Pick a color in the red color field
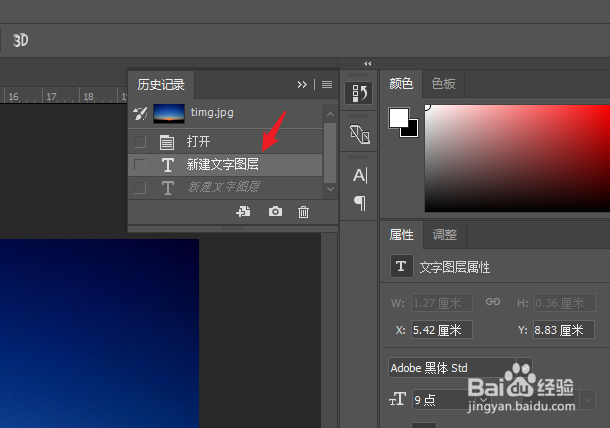Image resolution: width=610 pixels, height=428 pixels. (x=517, y=158)
